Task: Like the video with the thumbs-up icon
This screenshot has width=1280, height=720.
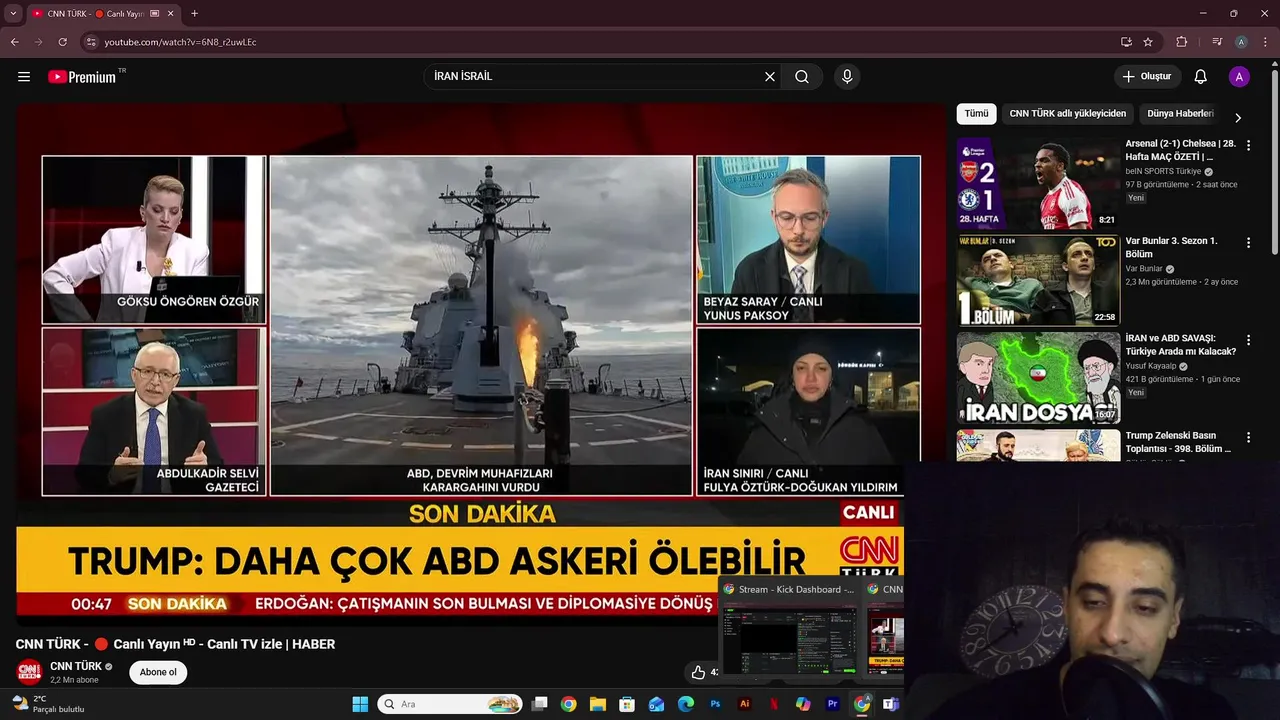Action: [x=698, y=673]
